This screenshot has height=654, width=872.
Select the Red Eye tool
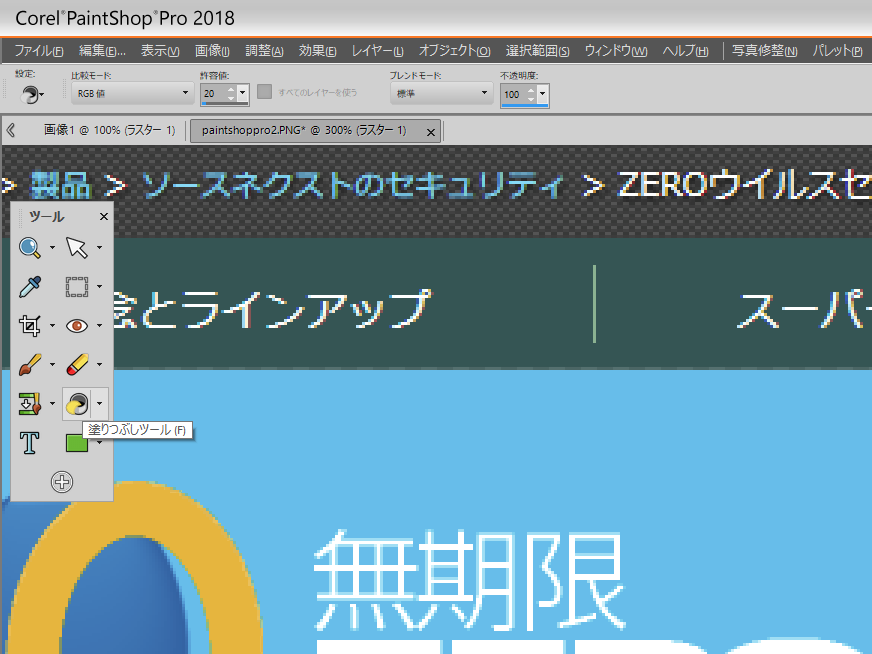pos(76,325)
